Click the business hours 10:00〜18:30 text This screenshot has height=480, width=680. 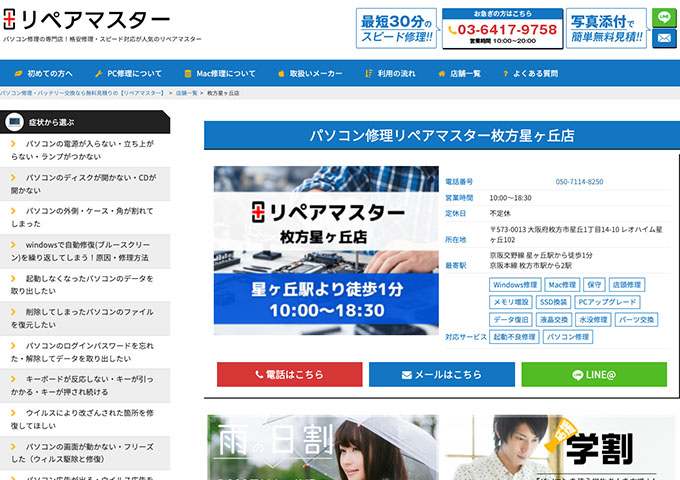point(510,198)
